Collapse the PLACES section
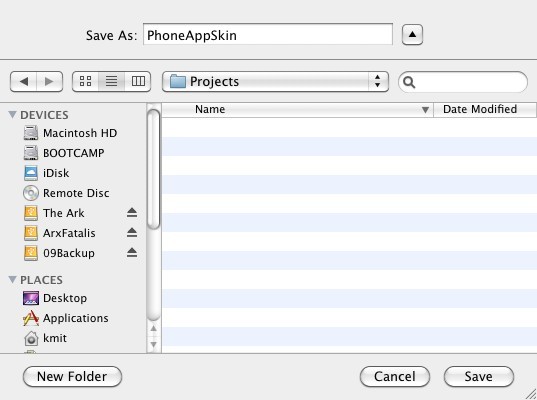 pos(12,279)
